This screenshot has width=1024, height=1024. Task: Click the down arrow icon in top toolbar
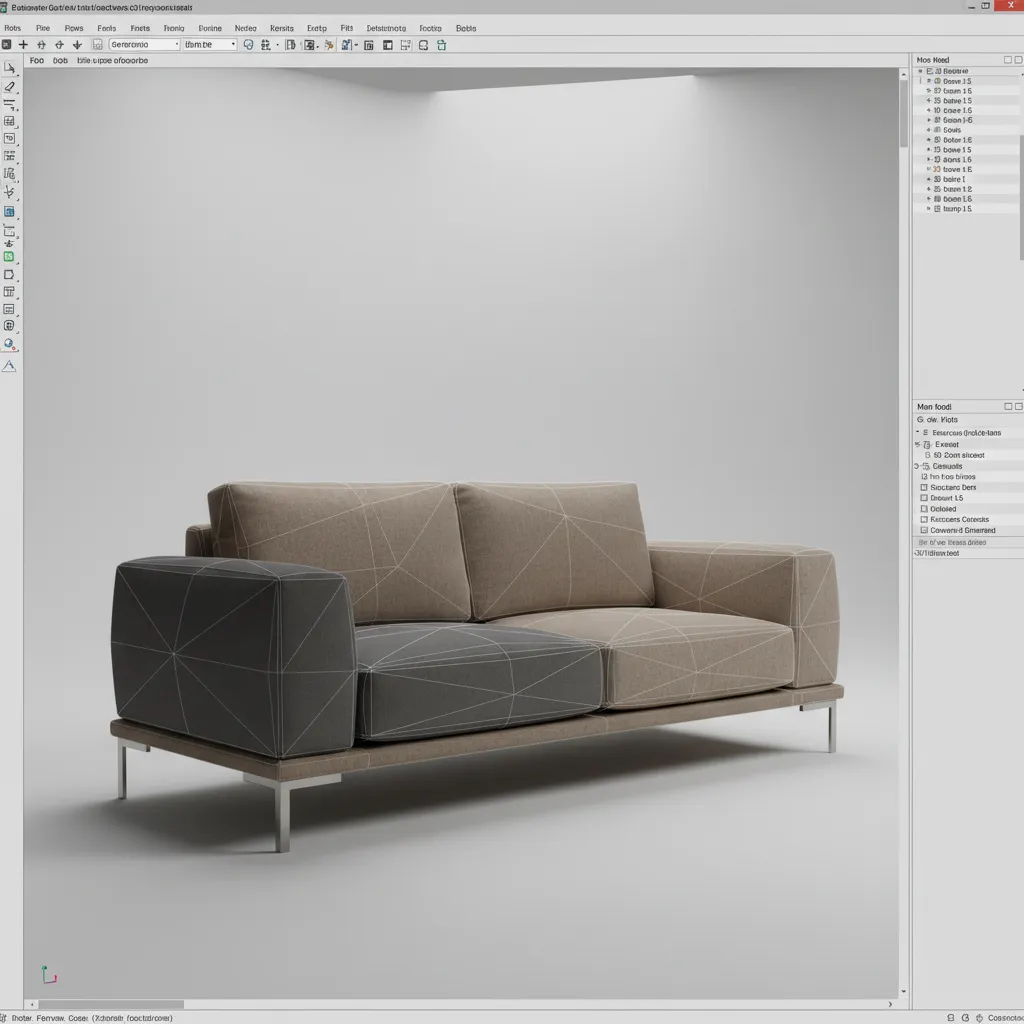point(77,44)
